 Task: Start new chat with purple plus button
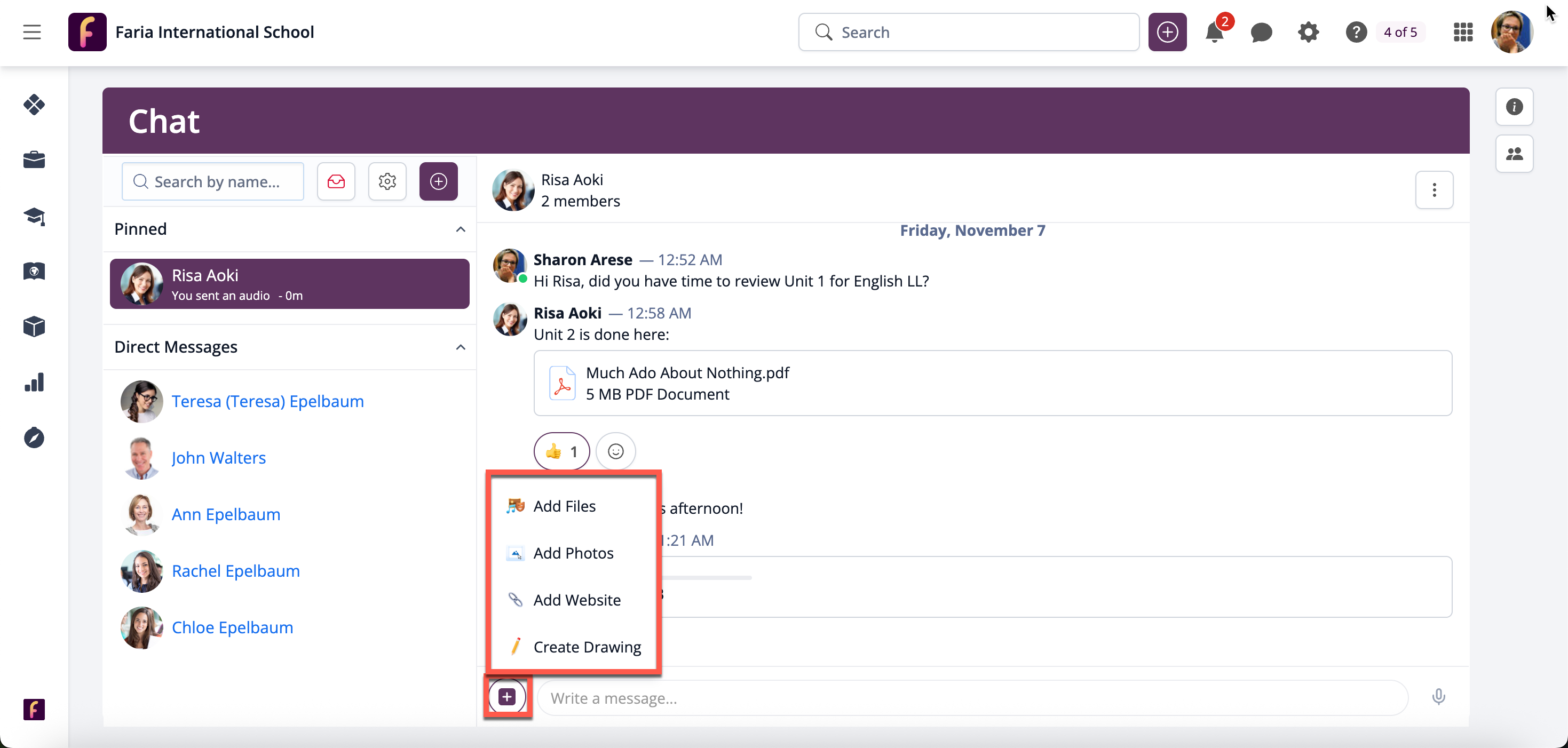(x=438, y=181)
